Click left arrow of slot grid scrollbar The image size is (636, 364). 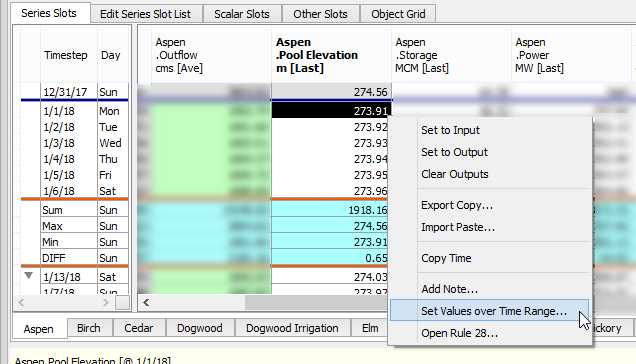pyautogui.click(x=146, y=302)
